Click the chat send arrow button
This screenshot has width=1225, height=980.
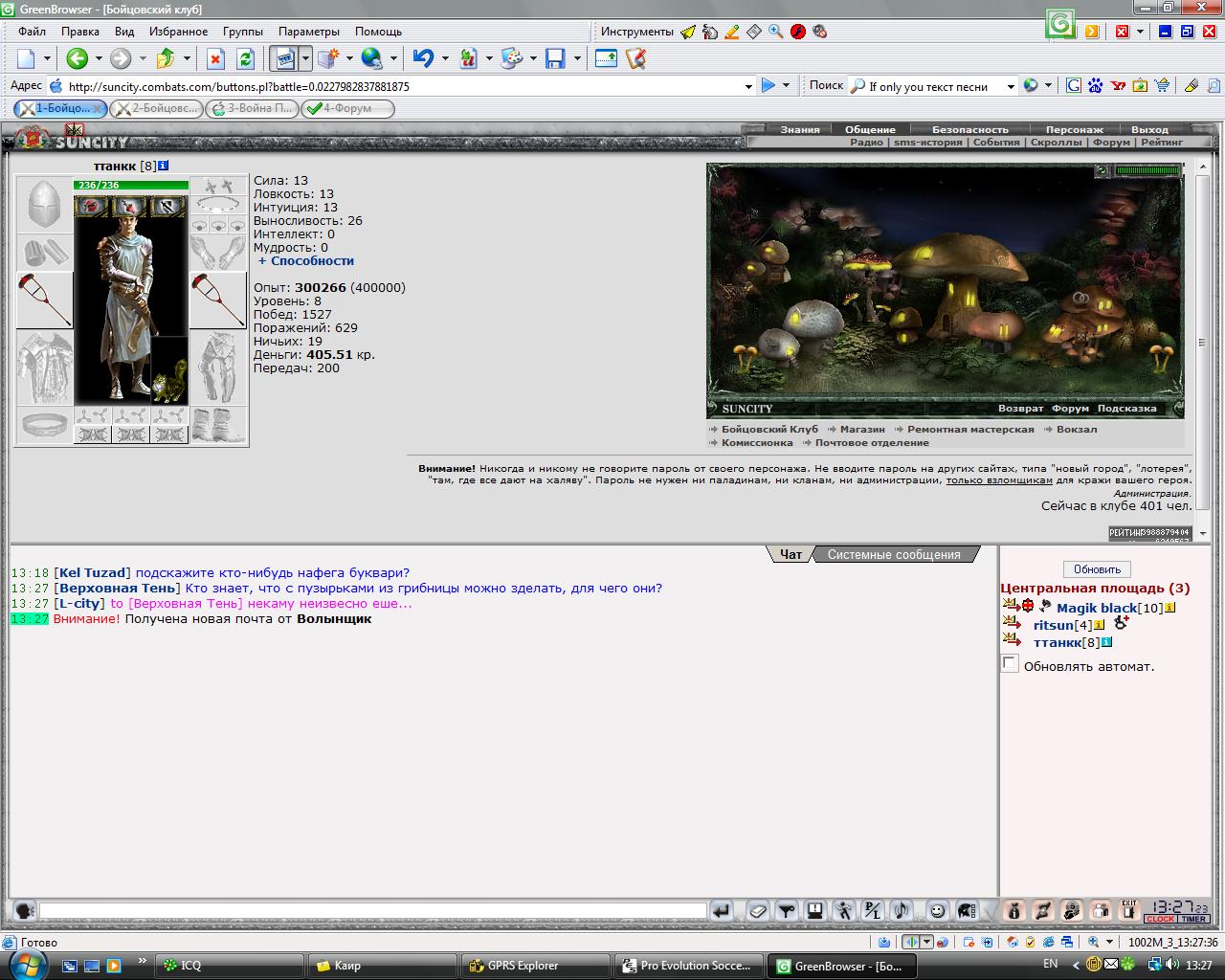tap(722, 911)
